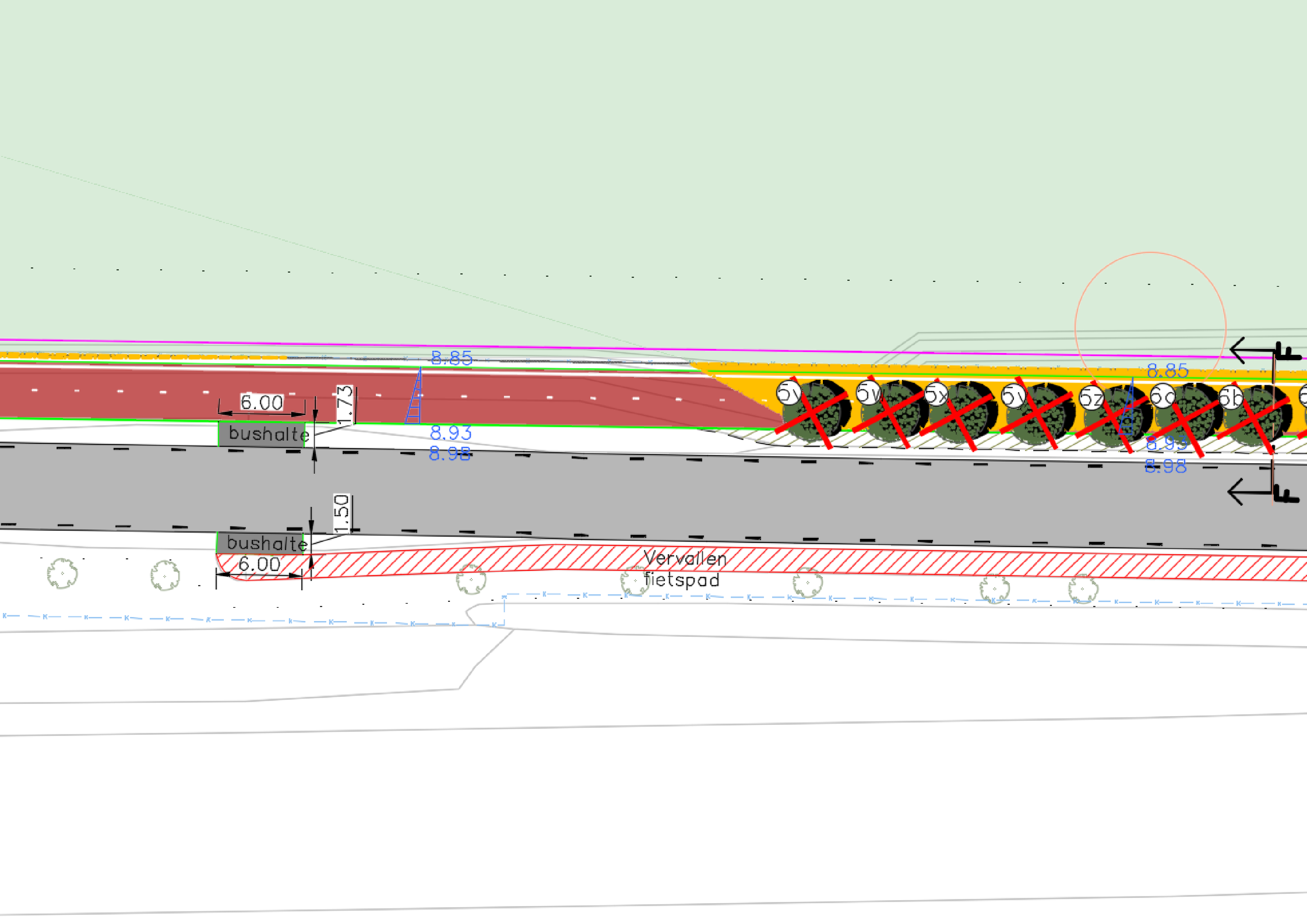Click the tree number bubble 5y
The height and width of the screenshot is (924, 1307).
(x=1013, y=396)
